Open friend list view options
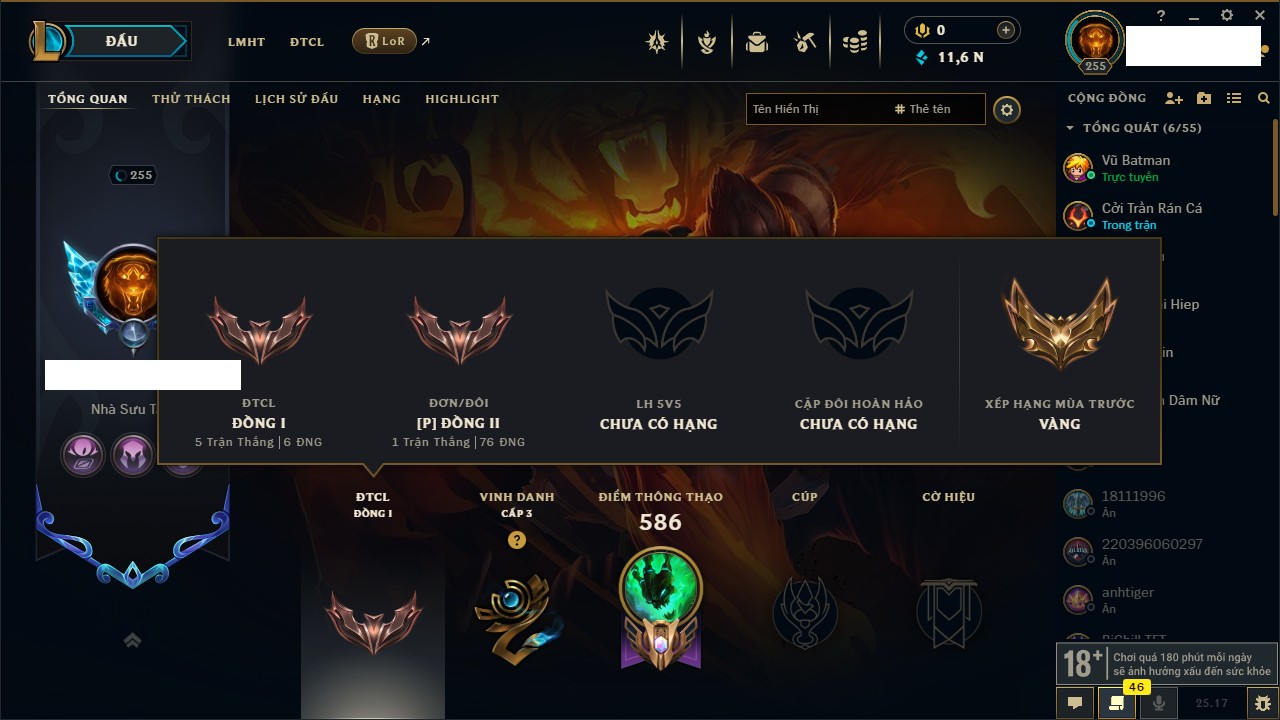Viewport: 1280px width, 720px height. (1234, 98)
